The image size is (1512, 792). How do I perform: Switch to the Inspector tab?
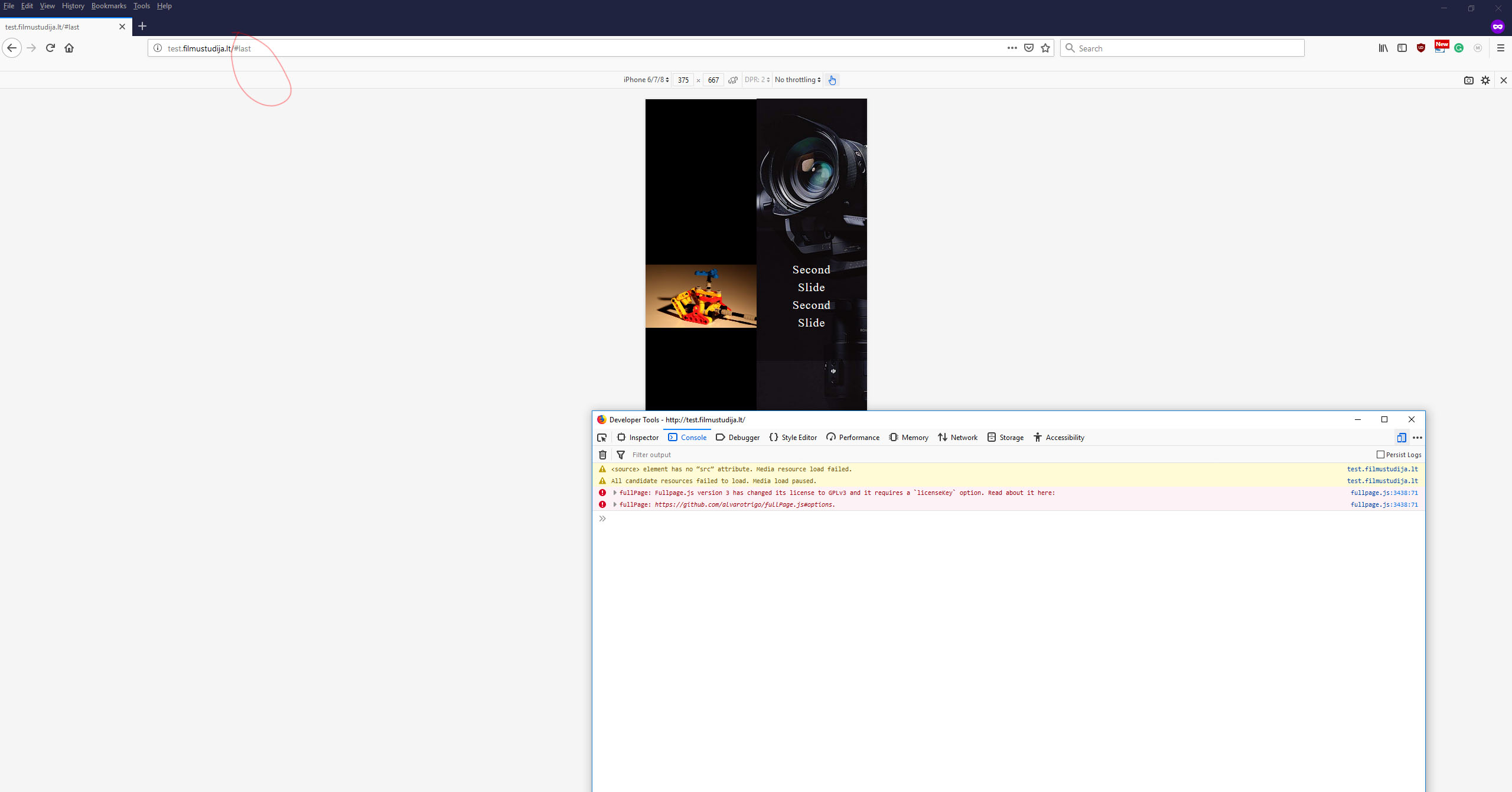638,438
